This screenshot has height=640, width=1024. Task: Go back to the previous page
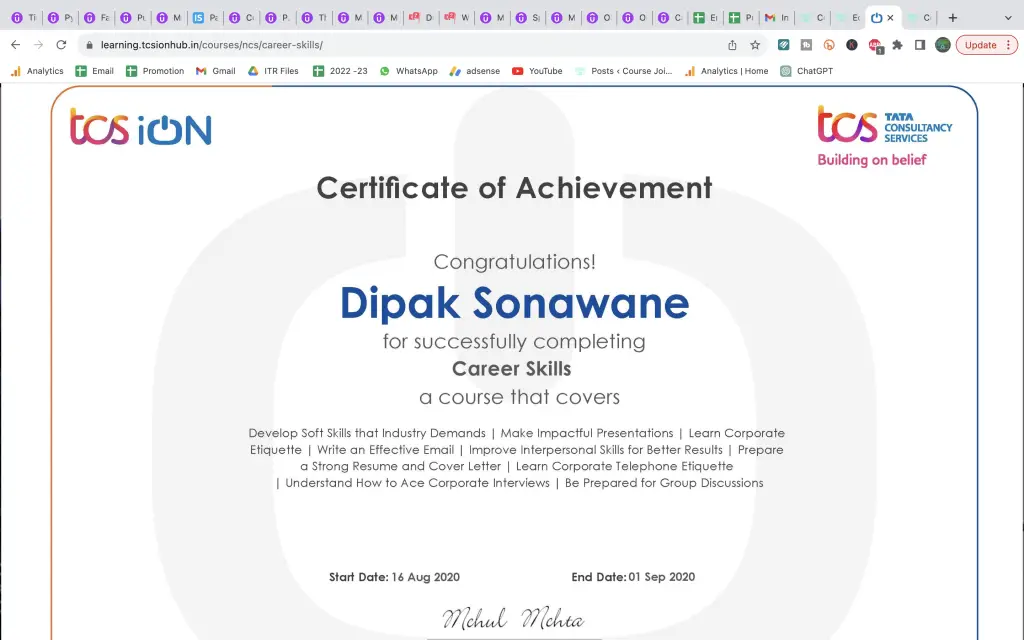[x=16, y=45]
